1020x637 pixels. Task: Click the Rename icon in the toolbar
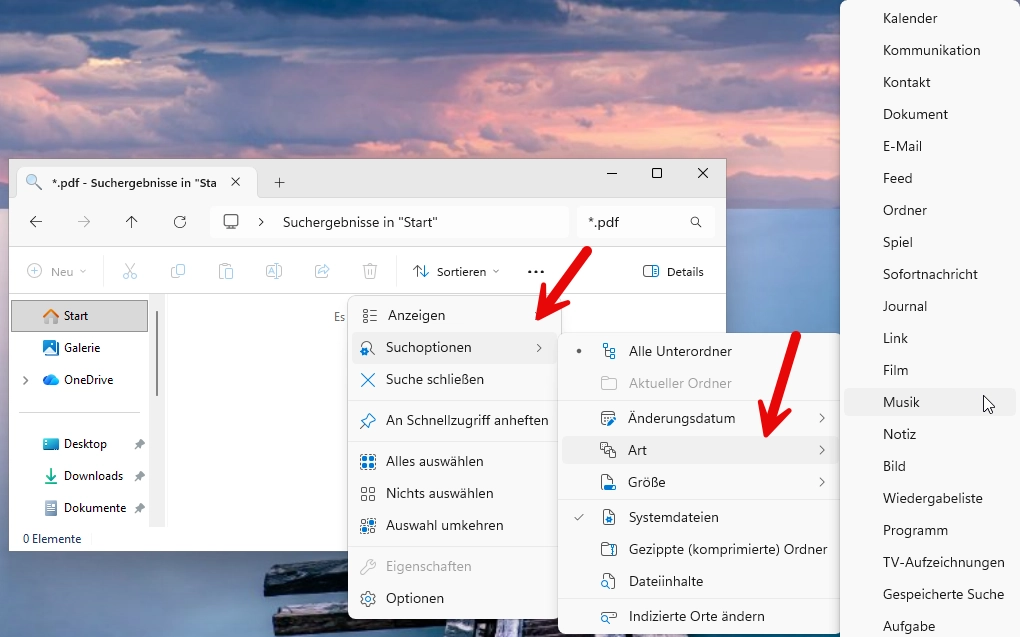click(x=274, y=271)
